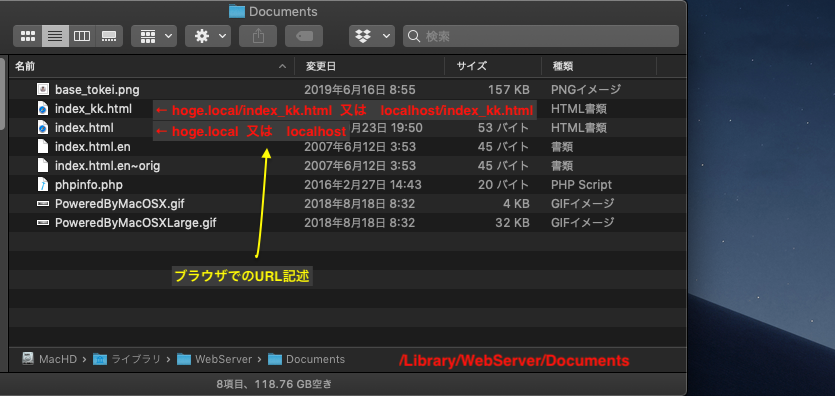The image size is (835, 396).
Task: Switch to icon view
Action: (28, 36)
